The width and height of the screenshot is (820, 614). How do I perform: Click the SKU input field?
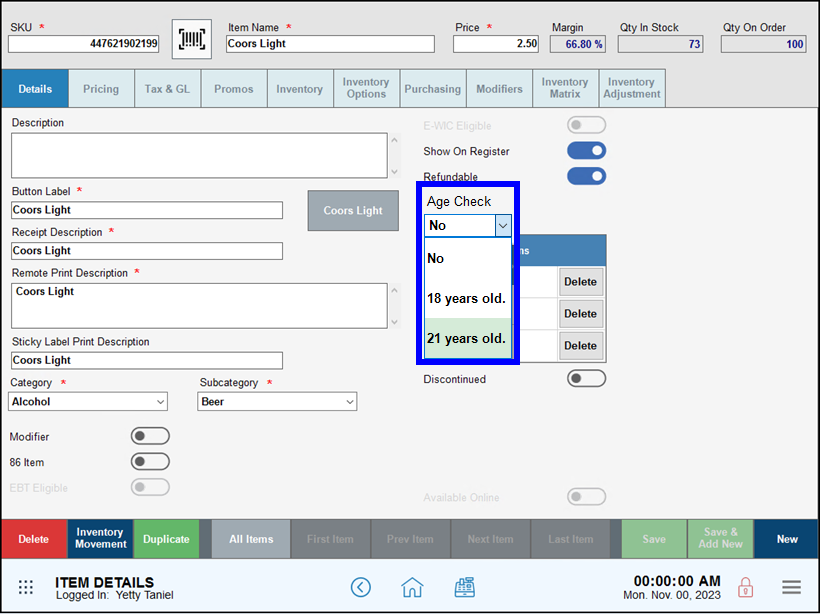click(84, 44)
